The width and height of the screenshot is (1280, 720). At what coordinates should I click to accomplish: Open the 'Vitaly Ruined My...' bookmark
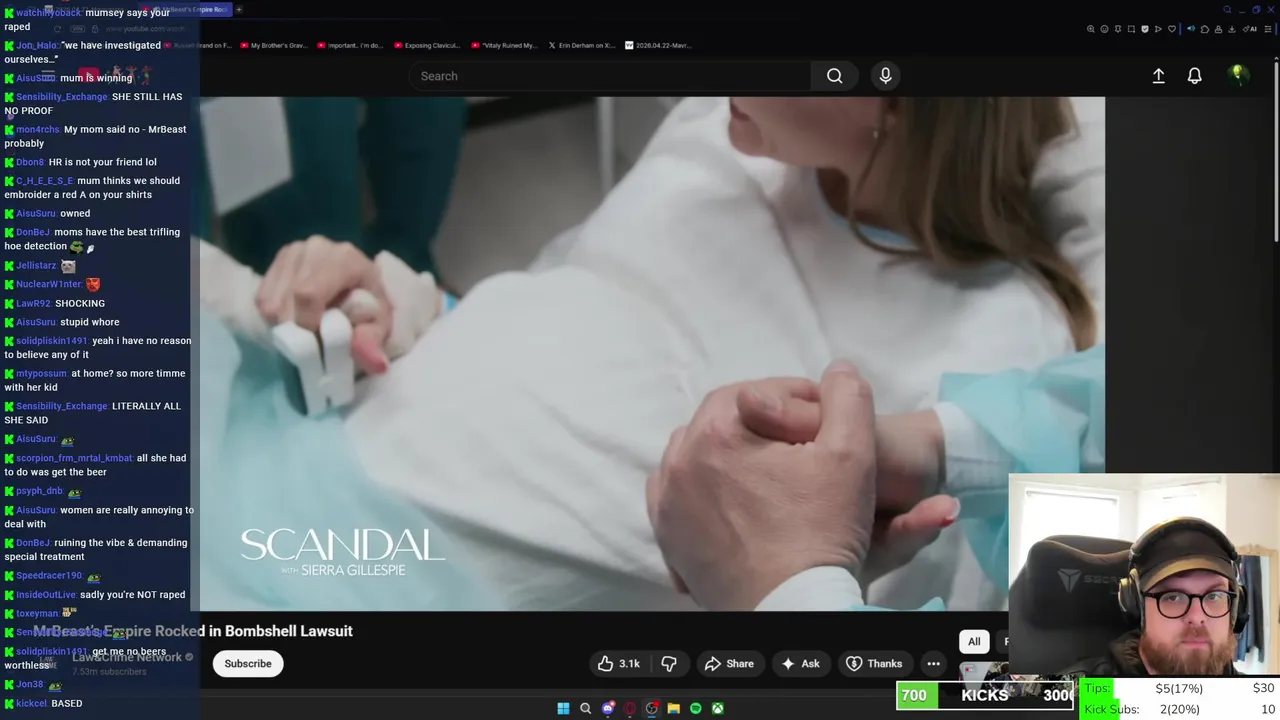[504, 45]
